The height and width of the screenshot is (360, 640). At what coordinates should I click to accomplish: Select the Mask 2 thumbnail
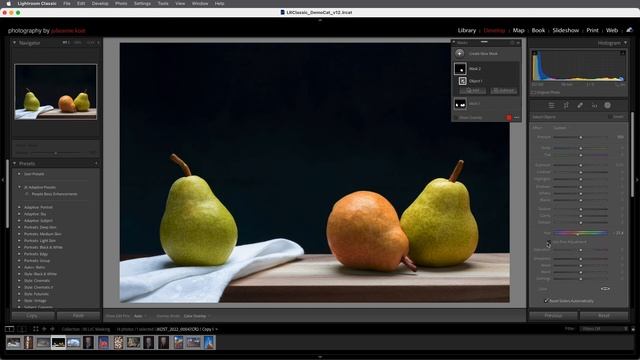click(460, 69)
